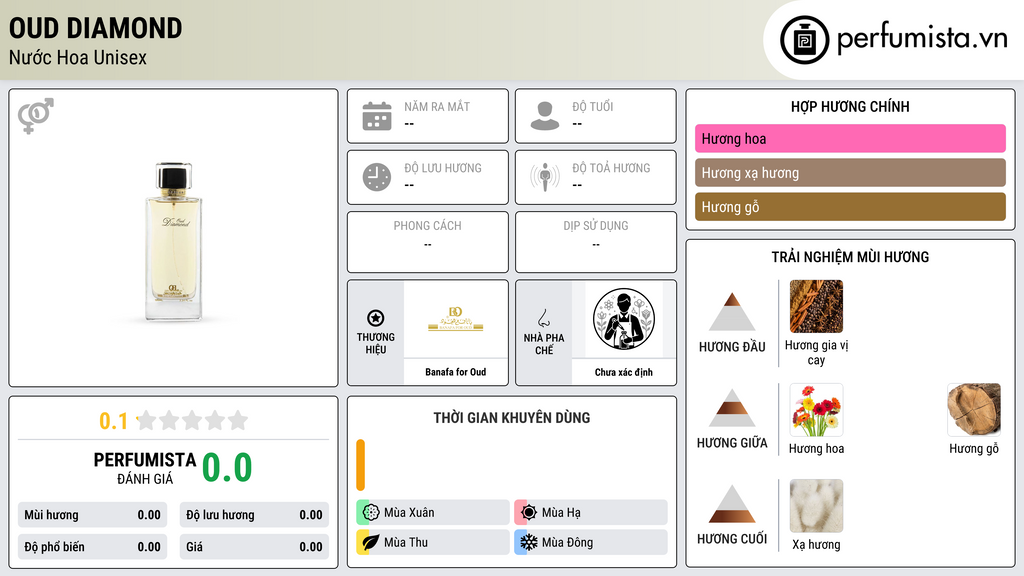Viewport: 1024px width, 576px height.
Task: Click the sillage icon beside Độ toả hương
Action: tap(545, 177)
